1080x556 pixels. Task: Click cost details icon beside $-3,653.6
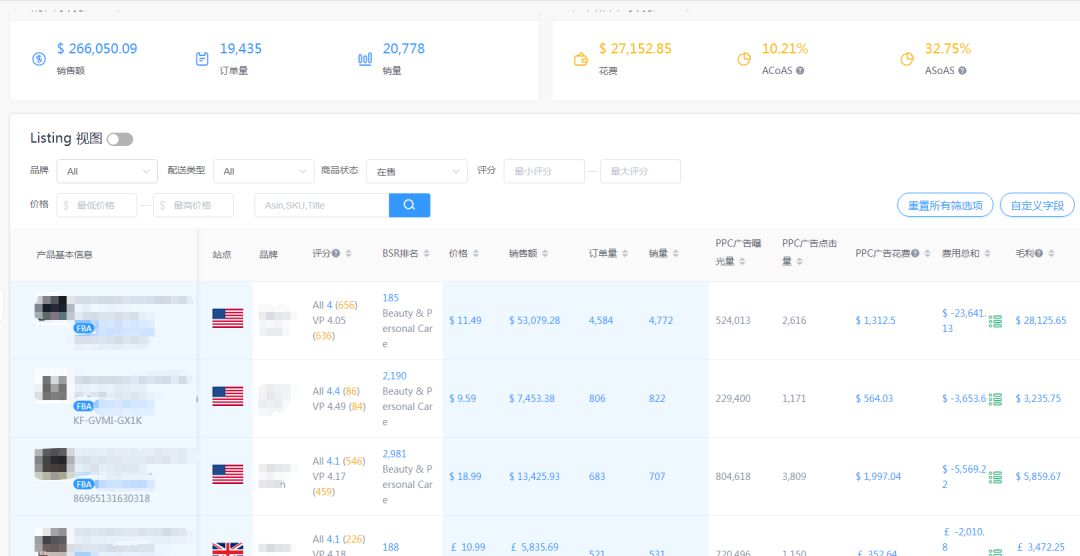click(x=995, y=399)
